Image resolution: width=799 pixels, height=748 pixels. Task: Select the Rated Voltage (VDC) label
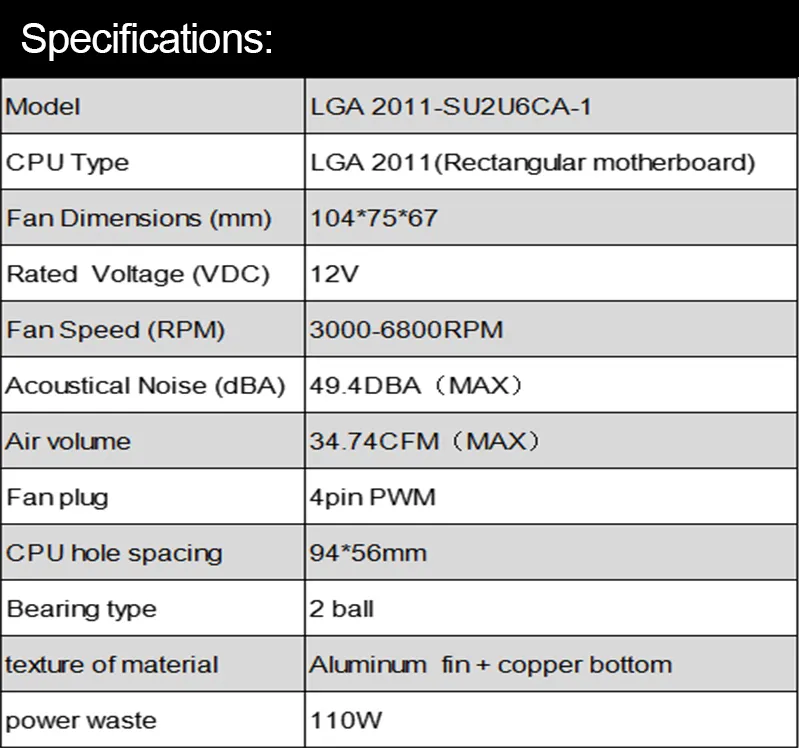(x=138, y=274)
